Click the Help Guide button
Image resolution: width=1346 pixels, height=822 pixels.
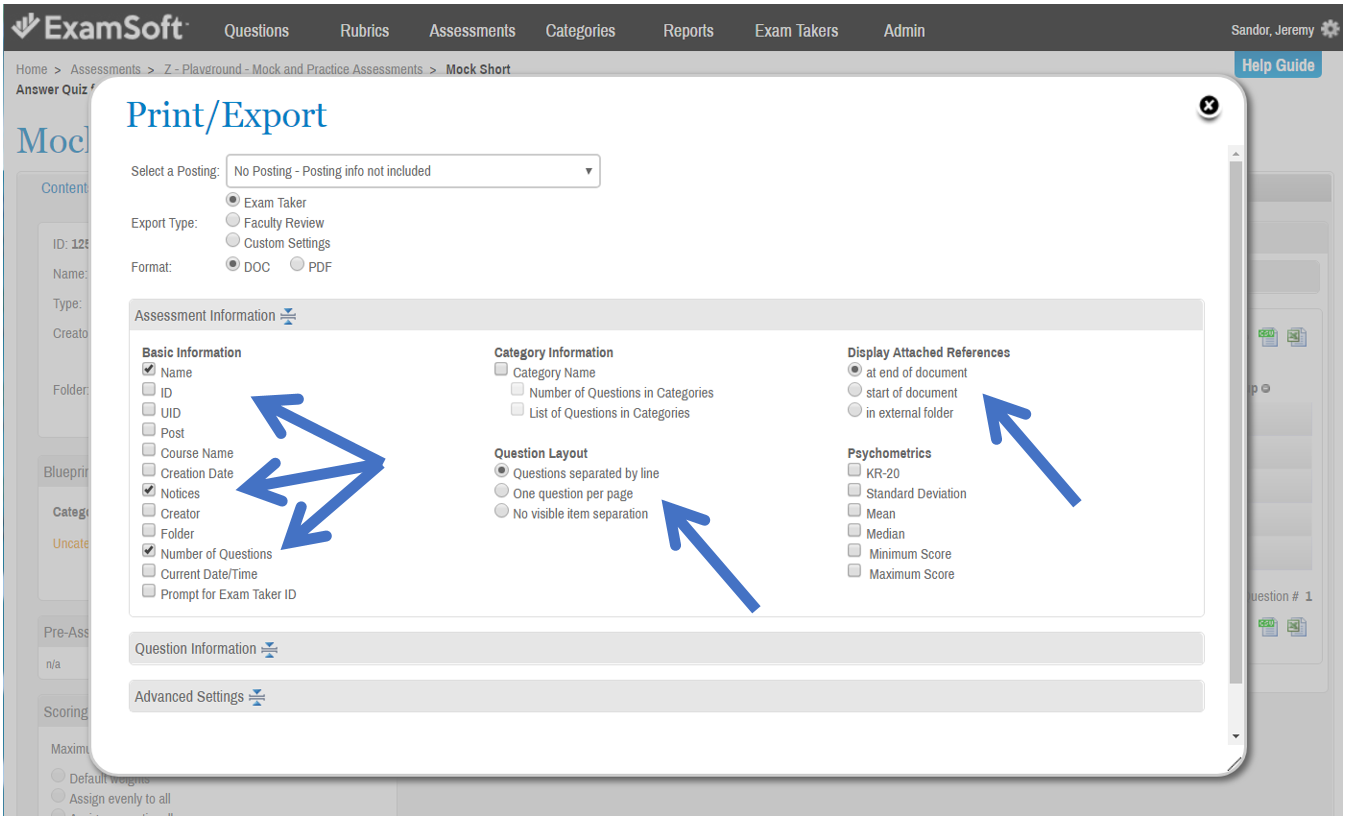(x=1277, y=65)
